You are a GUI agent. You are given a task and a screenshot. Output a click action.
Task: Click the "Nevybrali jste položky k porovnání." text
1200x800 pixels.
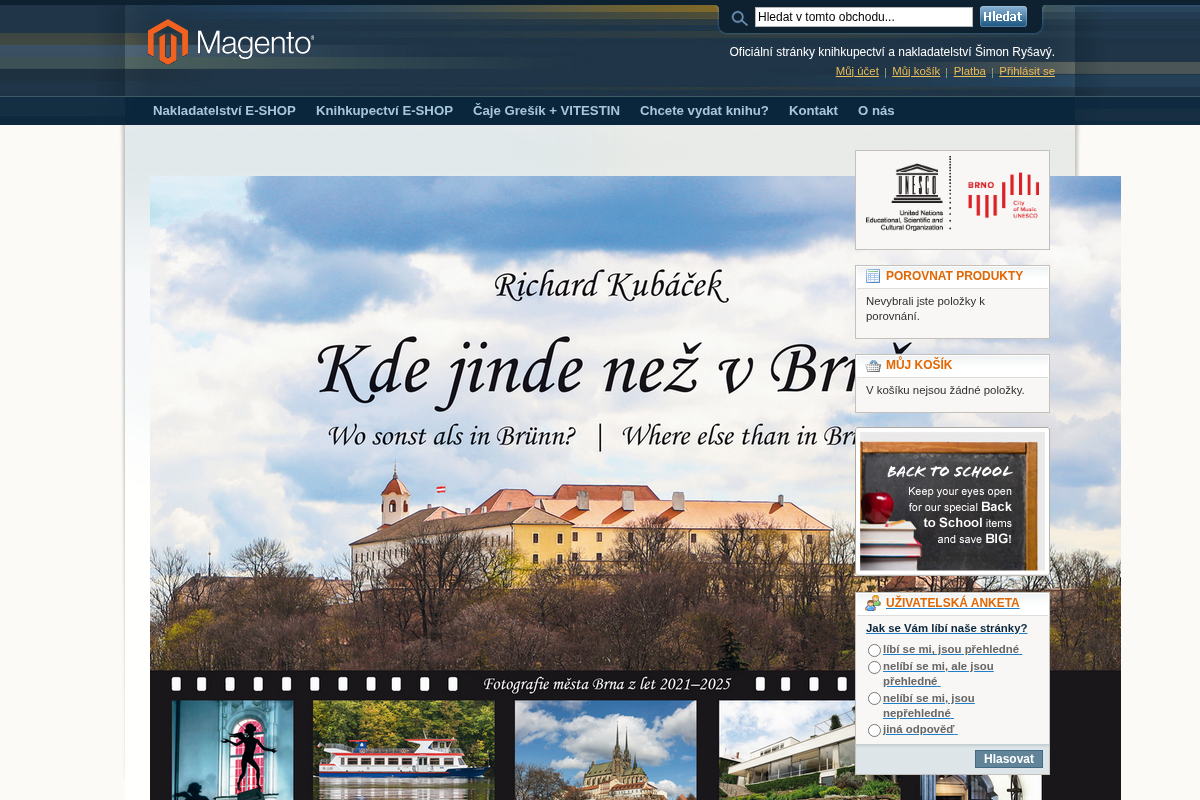click(925, 309)
